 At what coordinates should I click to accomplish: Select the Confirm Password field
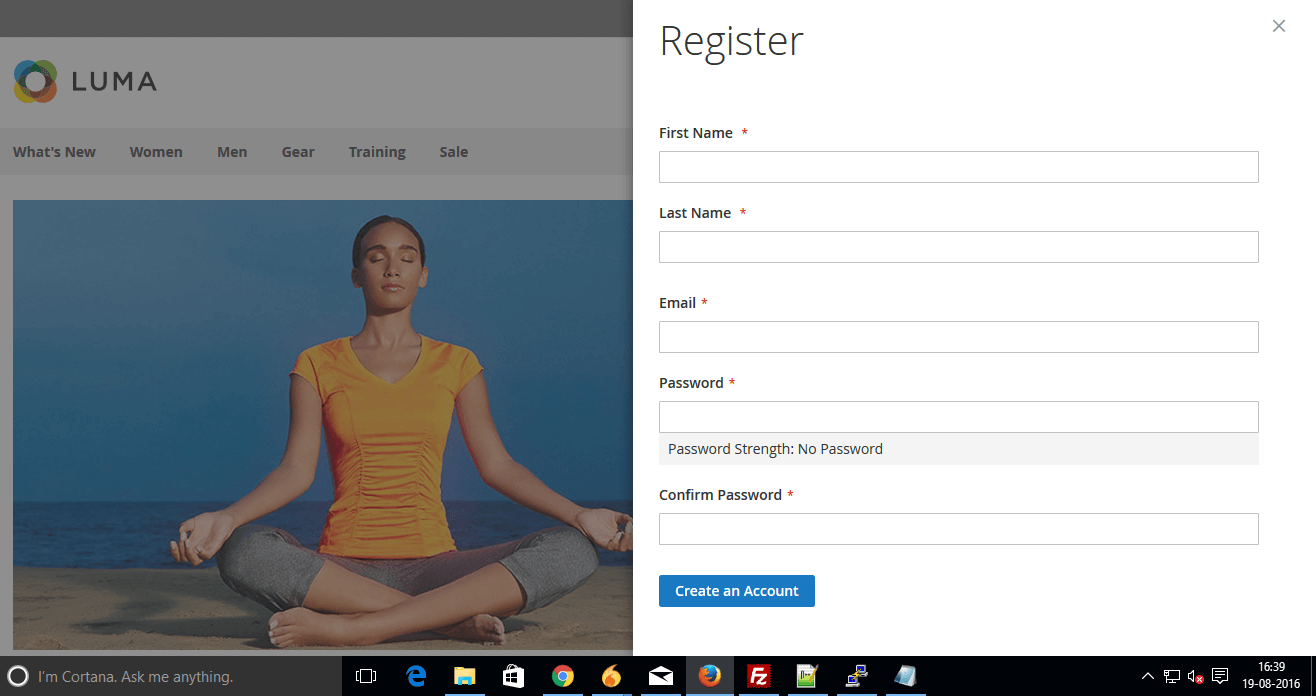point(958,529)
